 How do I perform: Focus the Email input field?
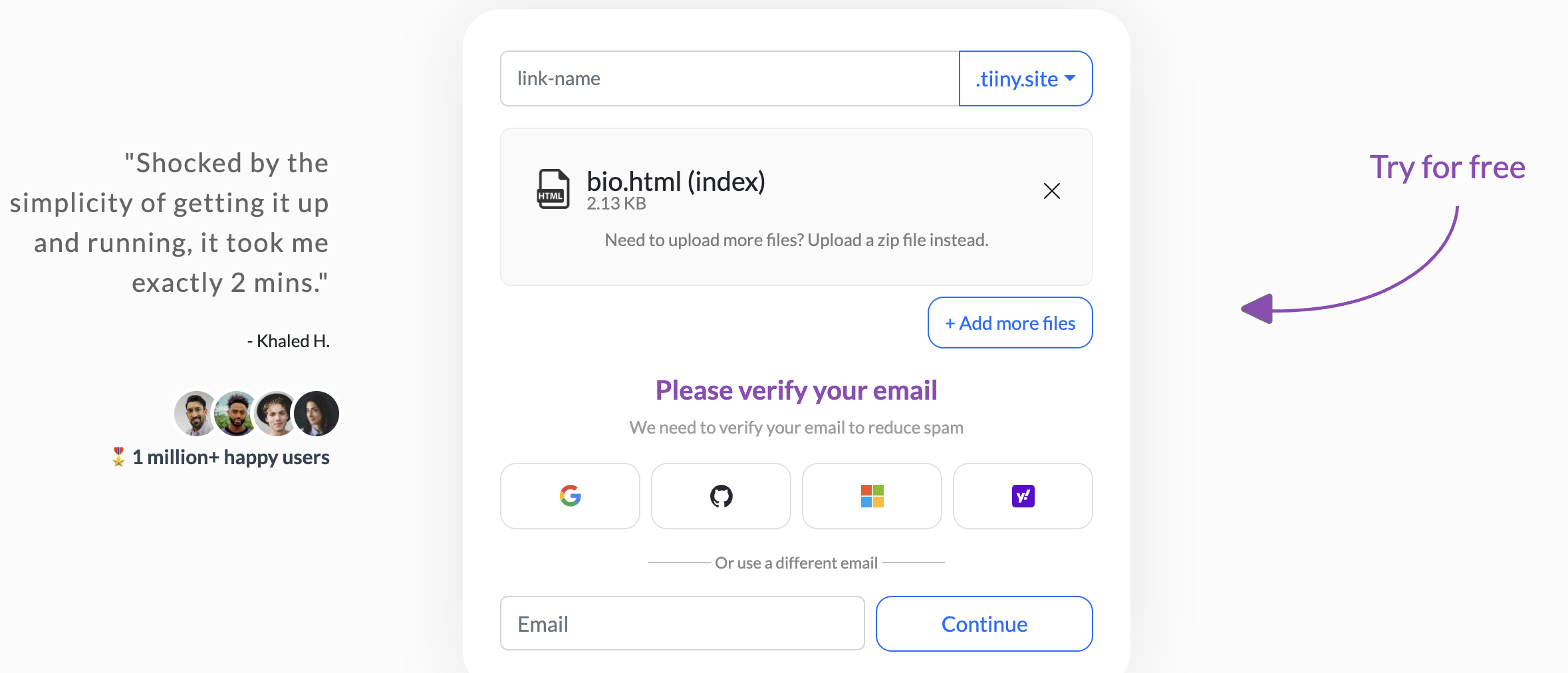(682, 624)
